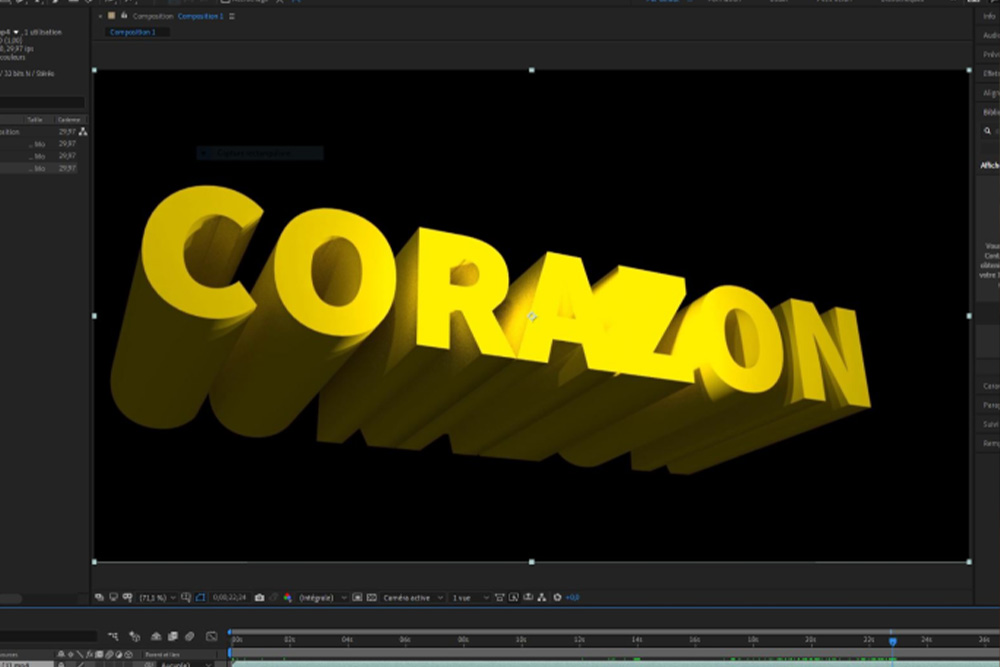The height and width of the screenshot is (667, 1000).
Task: Toggle the transparency grid button
Action: 371,597
